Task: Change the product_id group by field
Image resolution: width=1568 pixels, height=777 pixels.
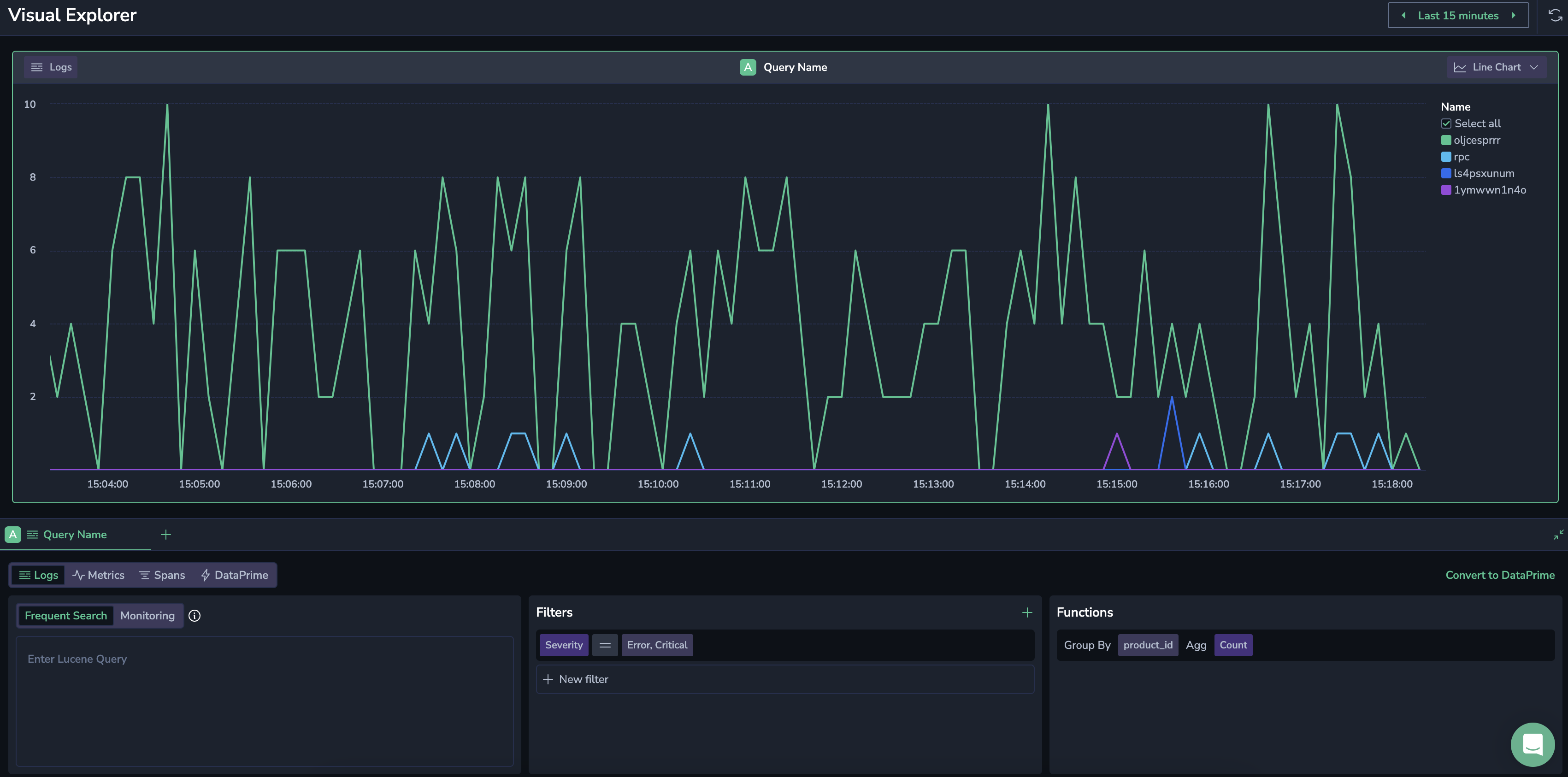Action: point(1147,645)
